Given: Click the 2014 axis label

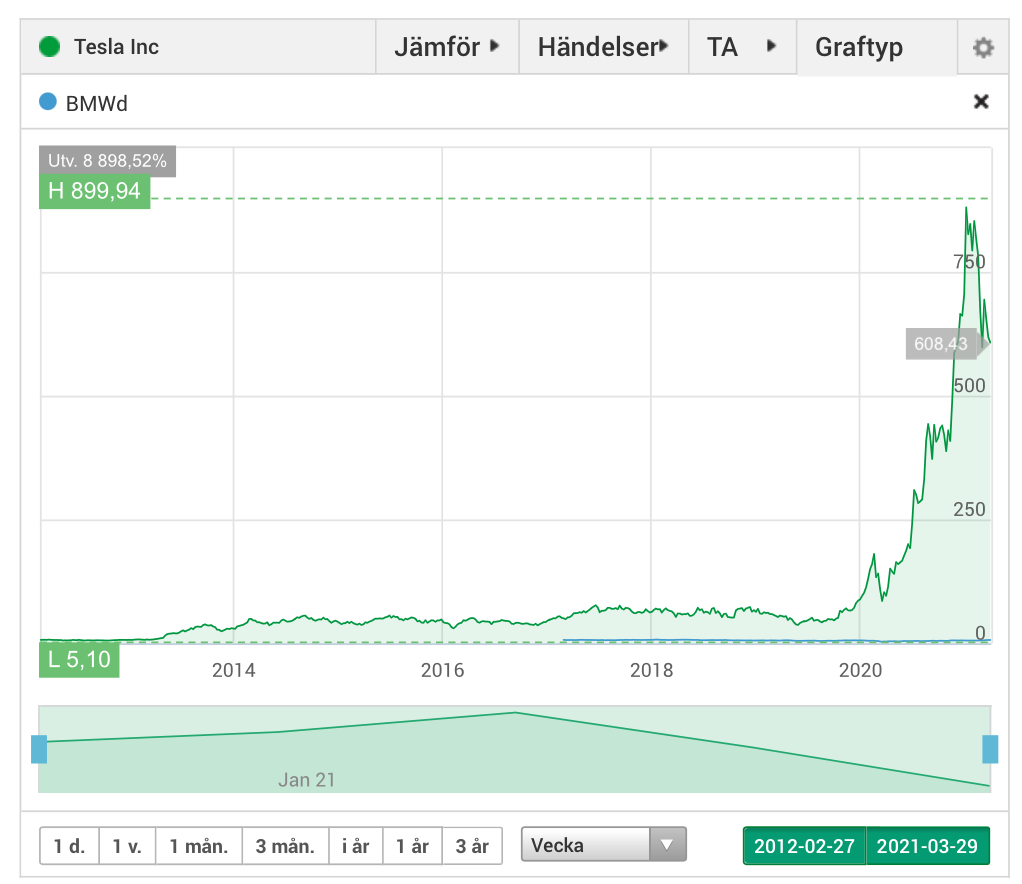Looking at the screenshot, I should pos(233,670).
